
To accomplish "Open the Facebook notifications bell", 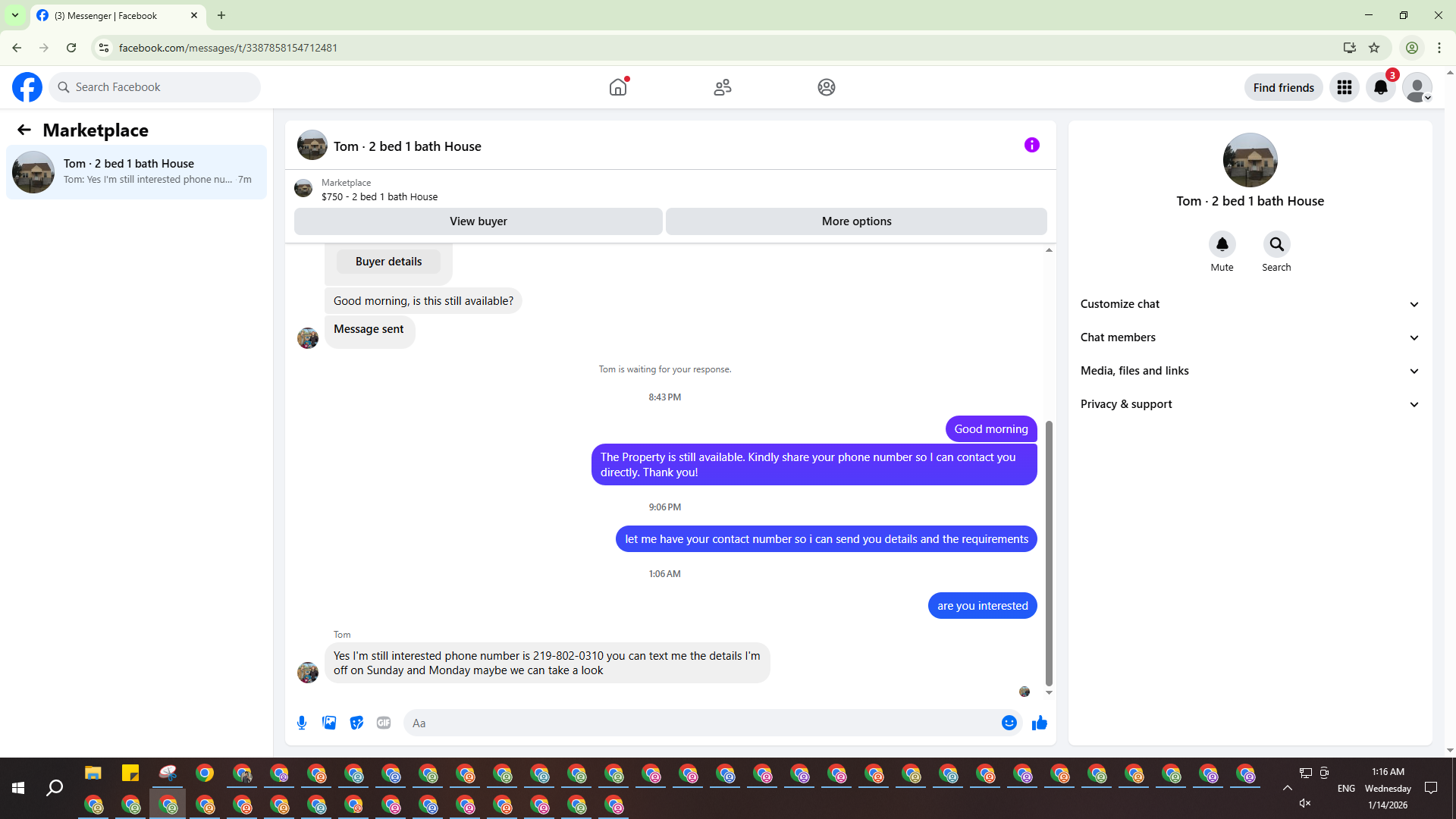I will coord(1380,87).
